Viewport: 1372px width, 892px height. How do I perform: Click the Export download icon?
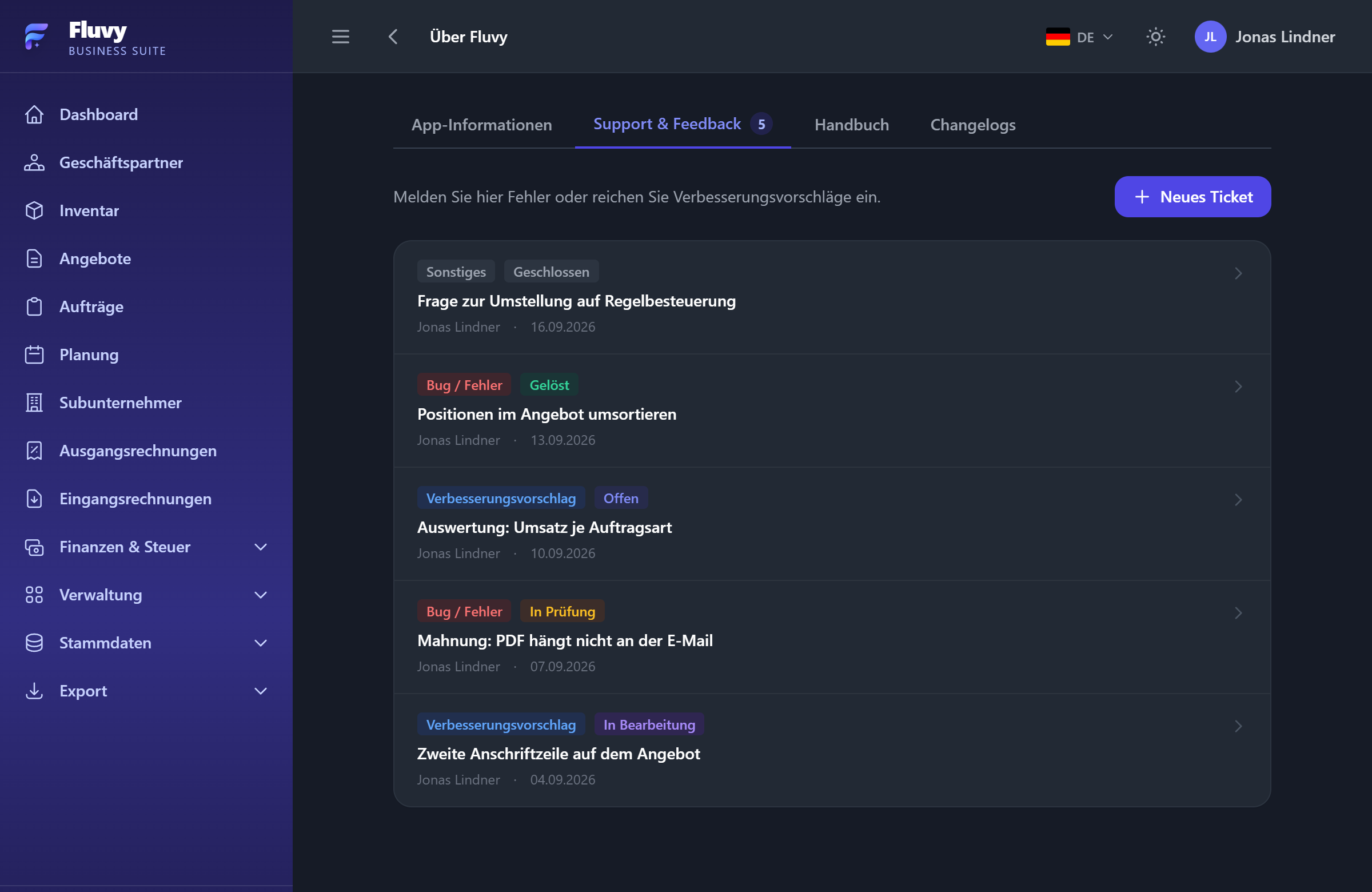point(34,691)
